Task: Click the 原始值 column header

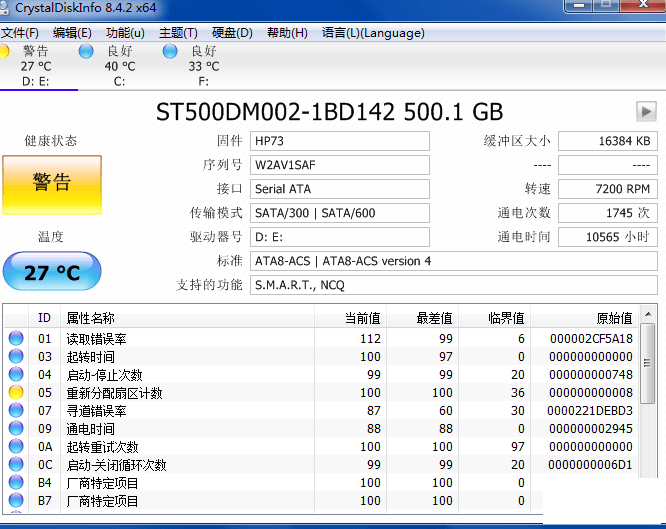Action: [x=584, y=318]
